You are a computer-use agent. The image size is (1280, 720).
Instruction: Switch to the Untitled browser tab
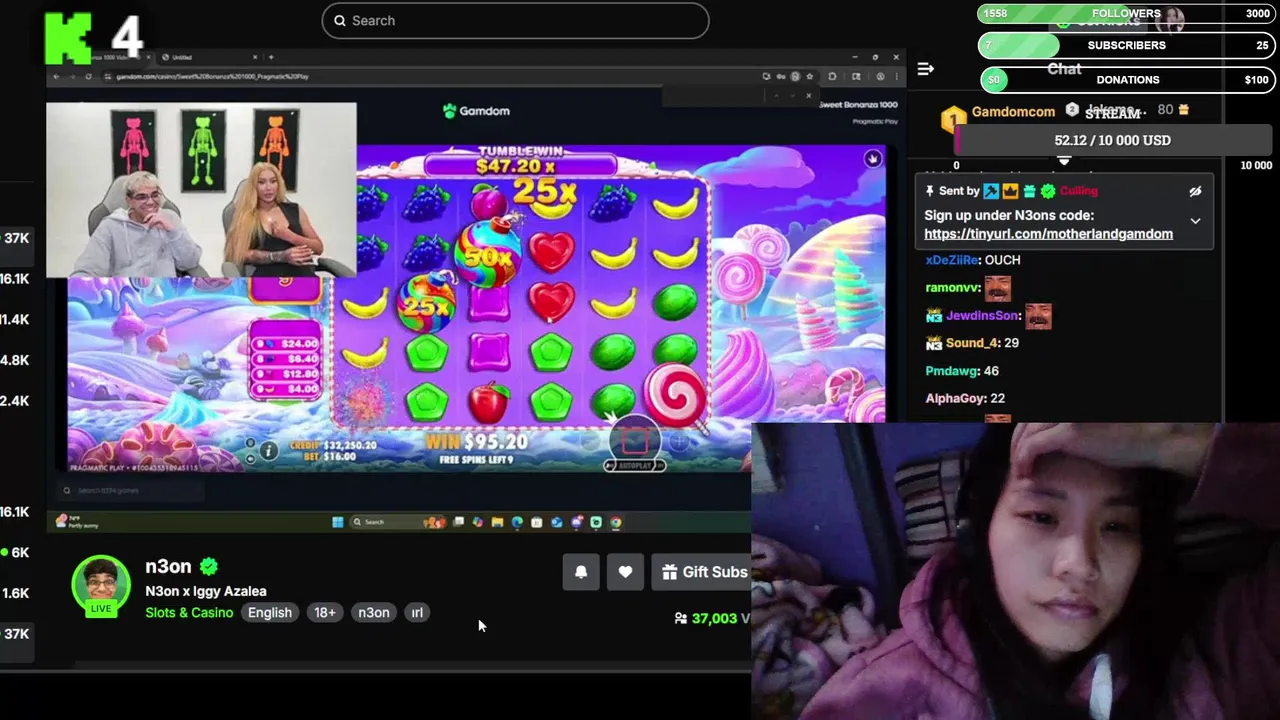tap(208, 57)
